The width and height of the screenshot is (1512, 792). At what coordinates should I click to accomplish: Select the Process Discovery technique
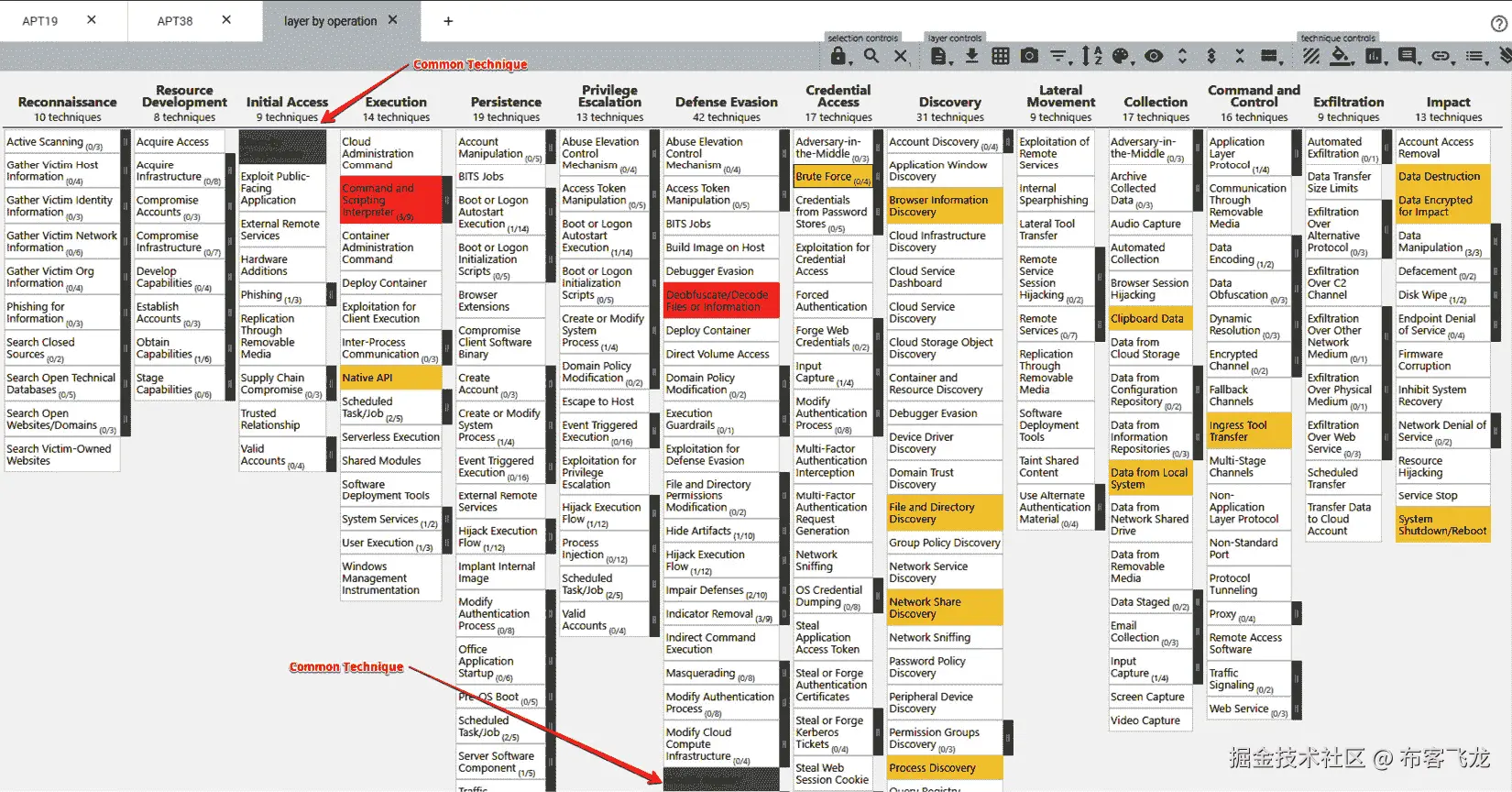[x=945, y=768]
